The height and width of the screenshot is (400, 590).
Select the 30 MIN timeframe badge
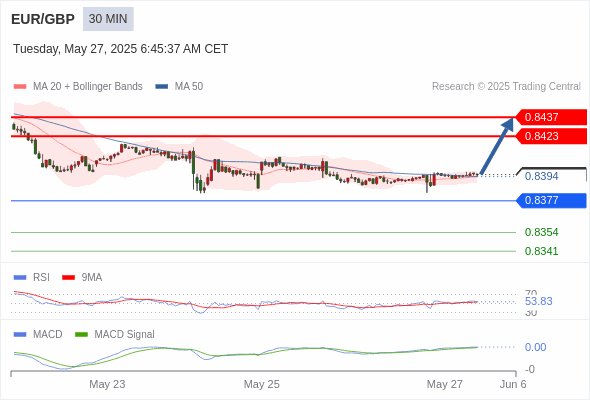pos(108,19)
